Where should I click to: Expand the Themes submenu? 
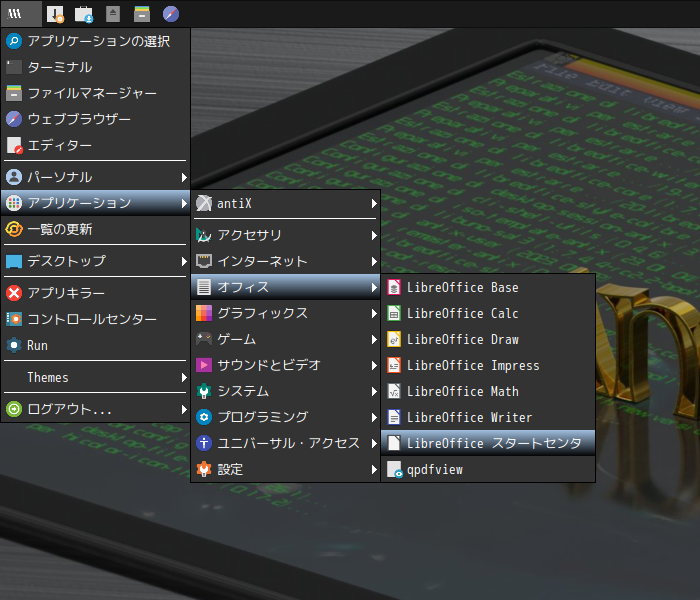point(96,378)
